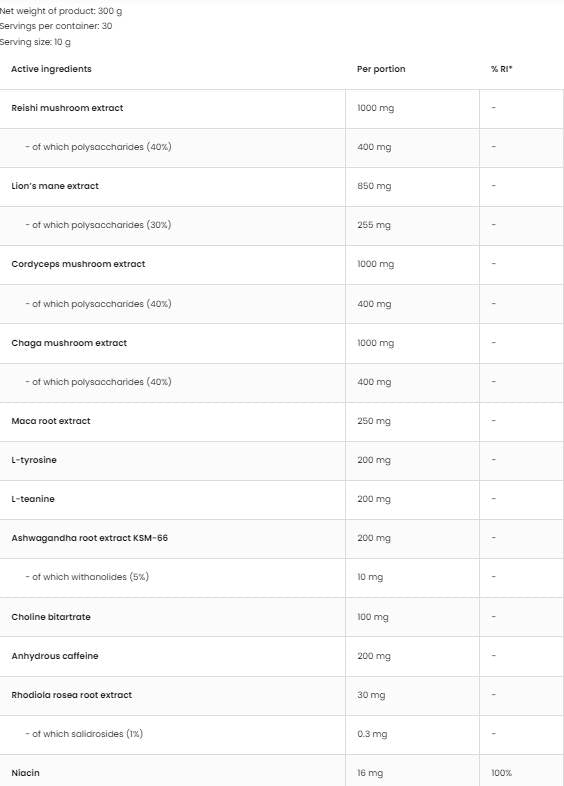Select Rhodiola rosea root extract label
Viewport: 564px width, 786px height.
72,695
